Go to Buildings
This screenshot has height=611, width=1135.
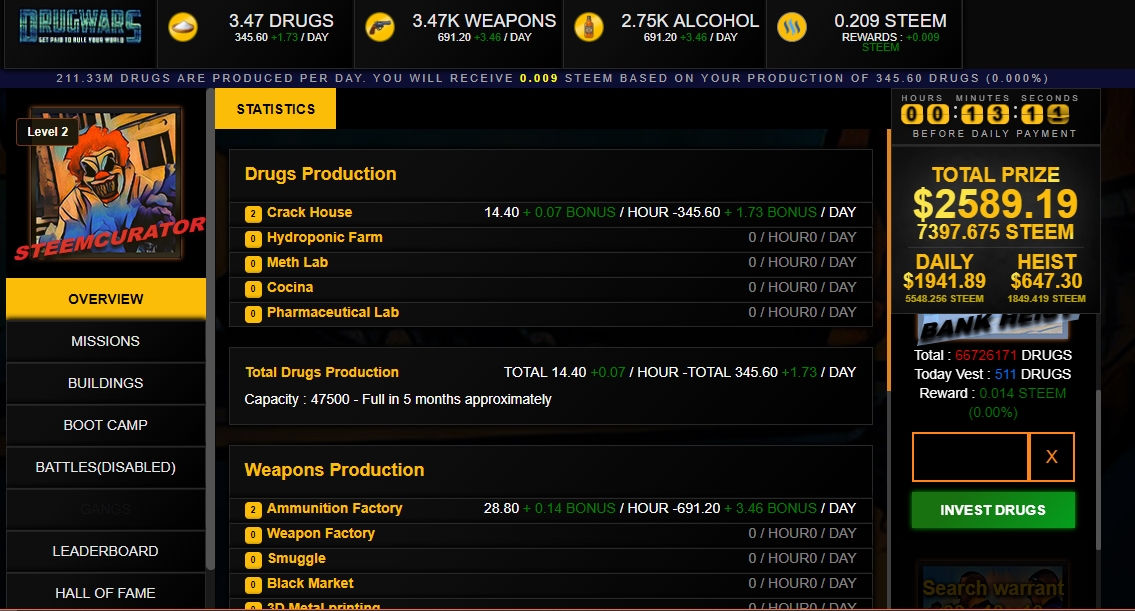106,383
